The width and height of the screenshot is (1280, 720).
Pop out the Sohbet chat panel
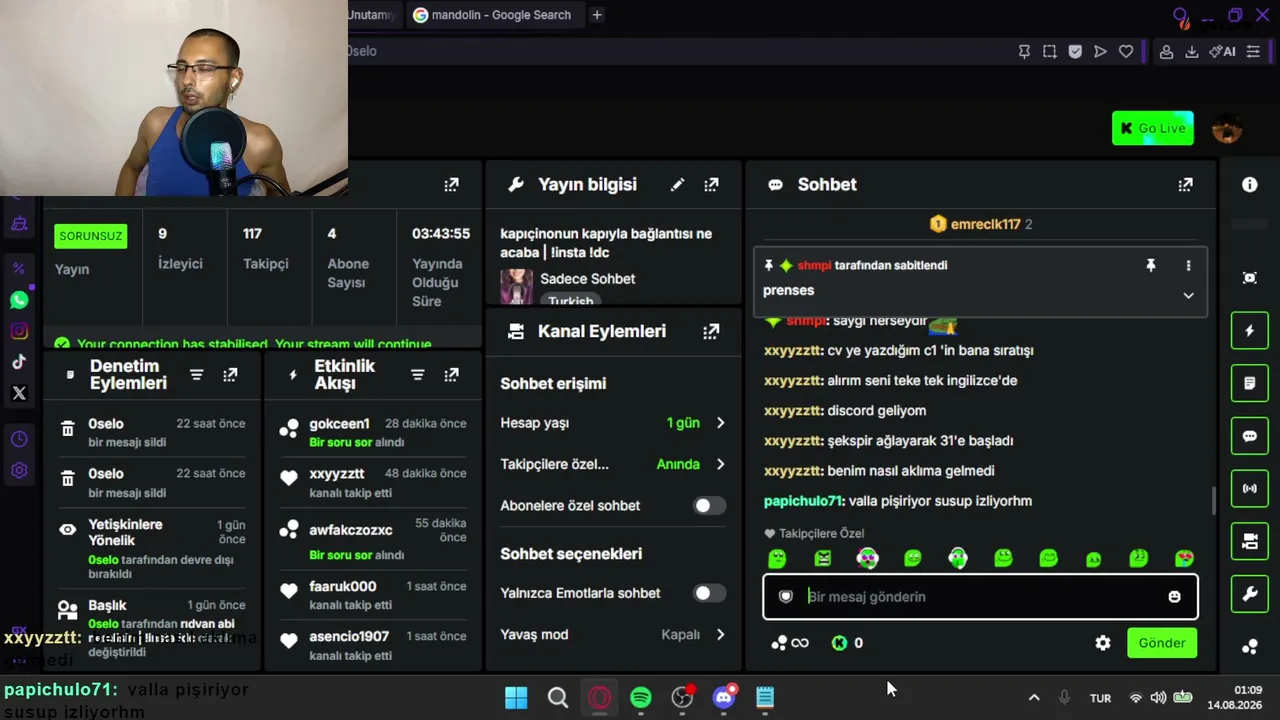tap(1185, 184)
